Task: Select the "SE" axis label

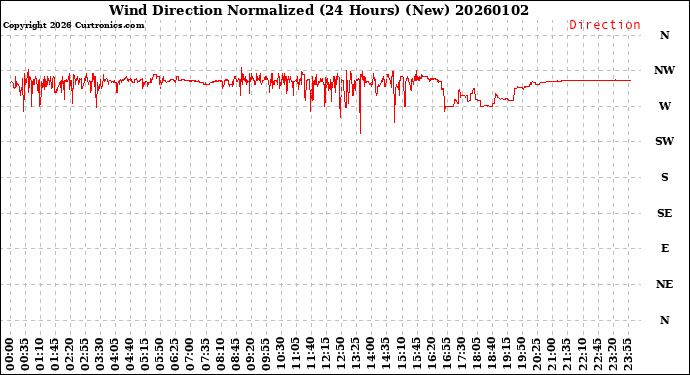Action: 664,213
